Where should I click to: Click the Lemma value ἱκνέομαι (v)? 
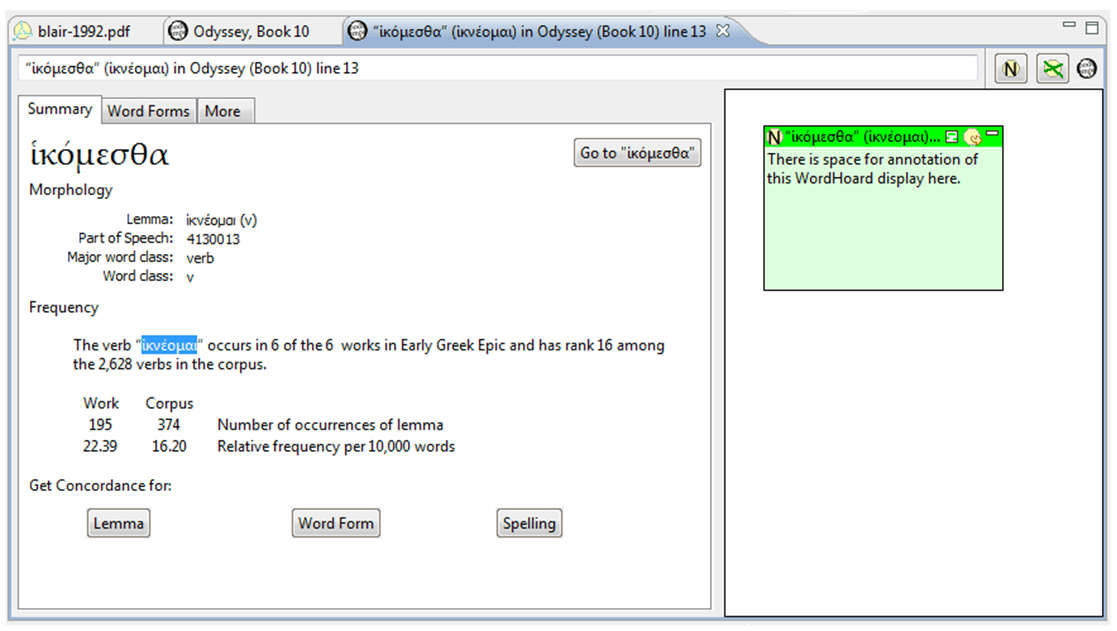pyautogui.click(x=222, y=220)
